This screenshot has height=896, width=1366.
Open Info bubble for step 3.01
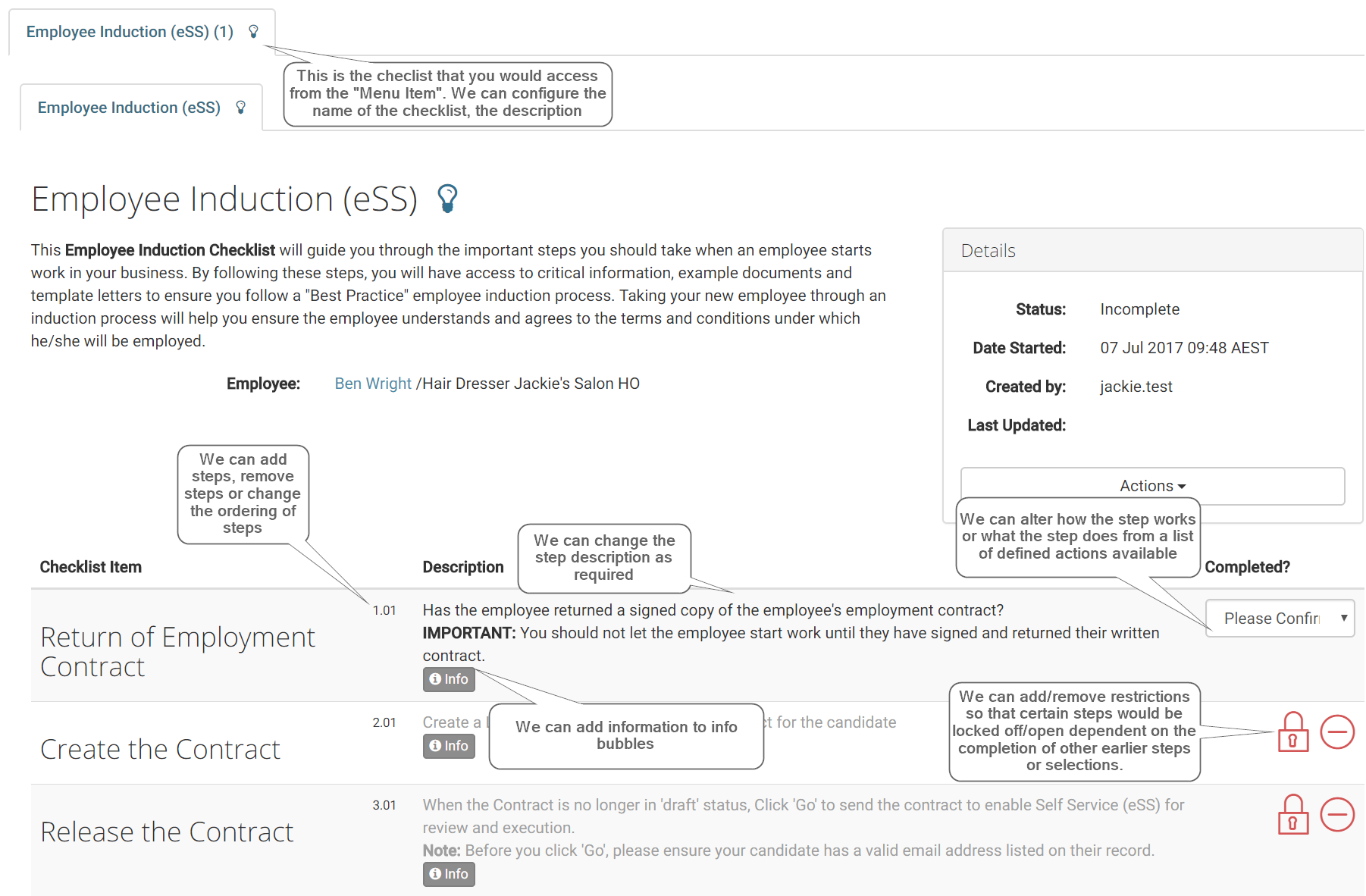449,874
